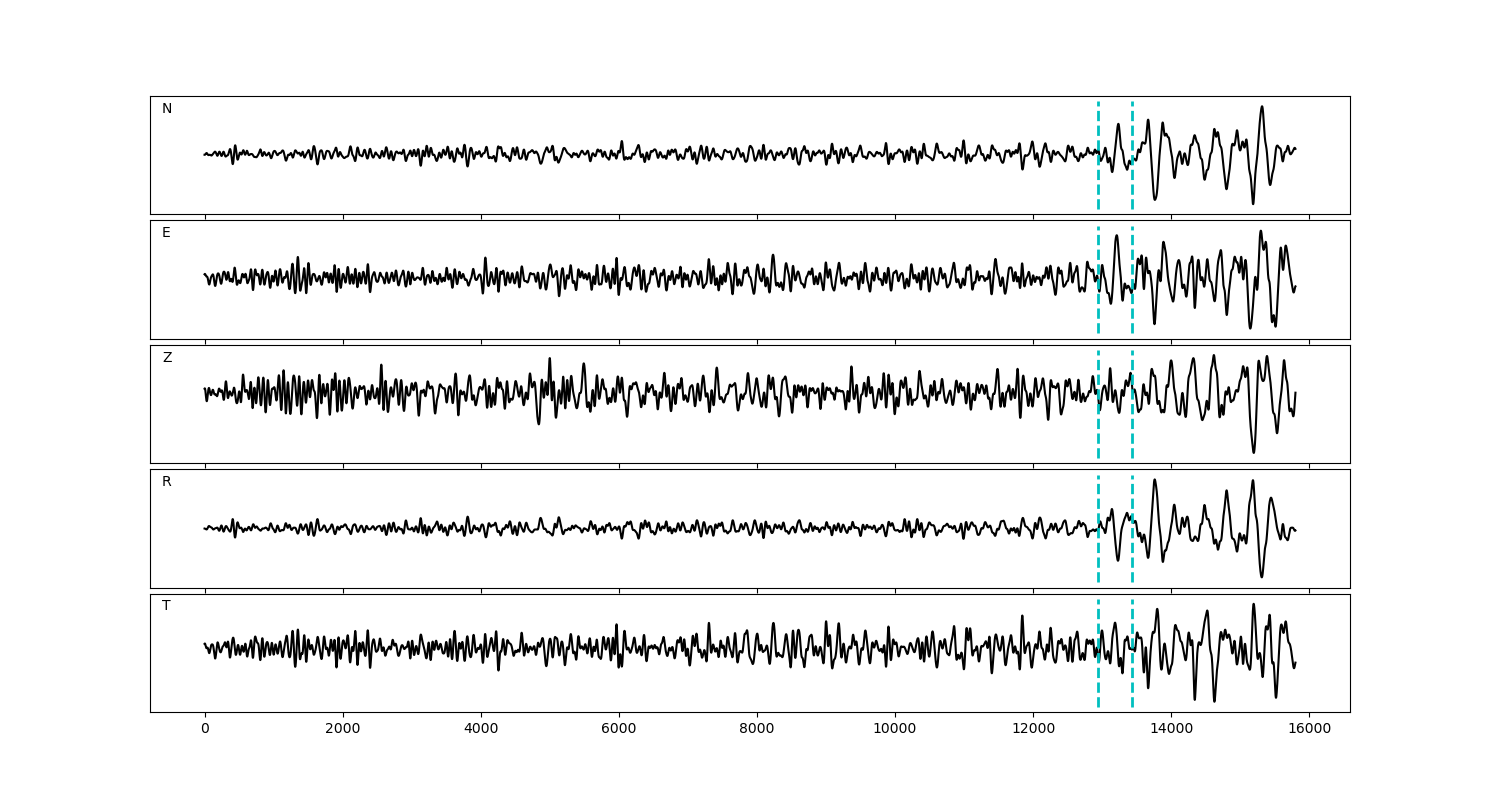
Task: Click the E component label
Action: (166, 233)
